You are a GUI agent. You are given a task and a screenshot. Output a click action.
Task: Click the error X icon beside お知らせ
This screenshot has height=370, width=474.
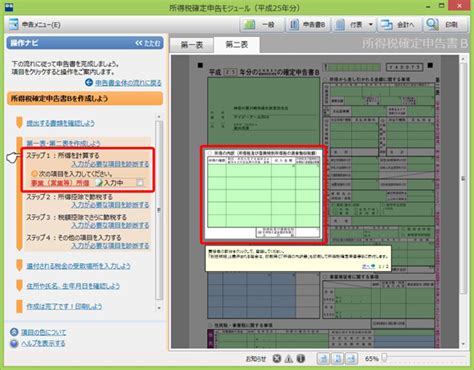[277, 358]
